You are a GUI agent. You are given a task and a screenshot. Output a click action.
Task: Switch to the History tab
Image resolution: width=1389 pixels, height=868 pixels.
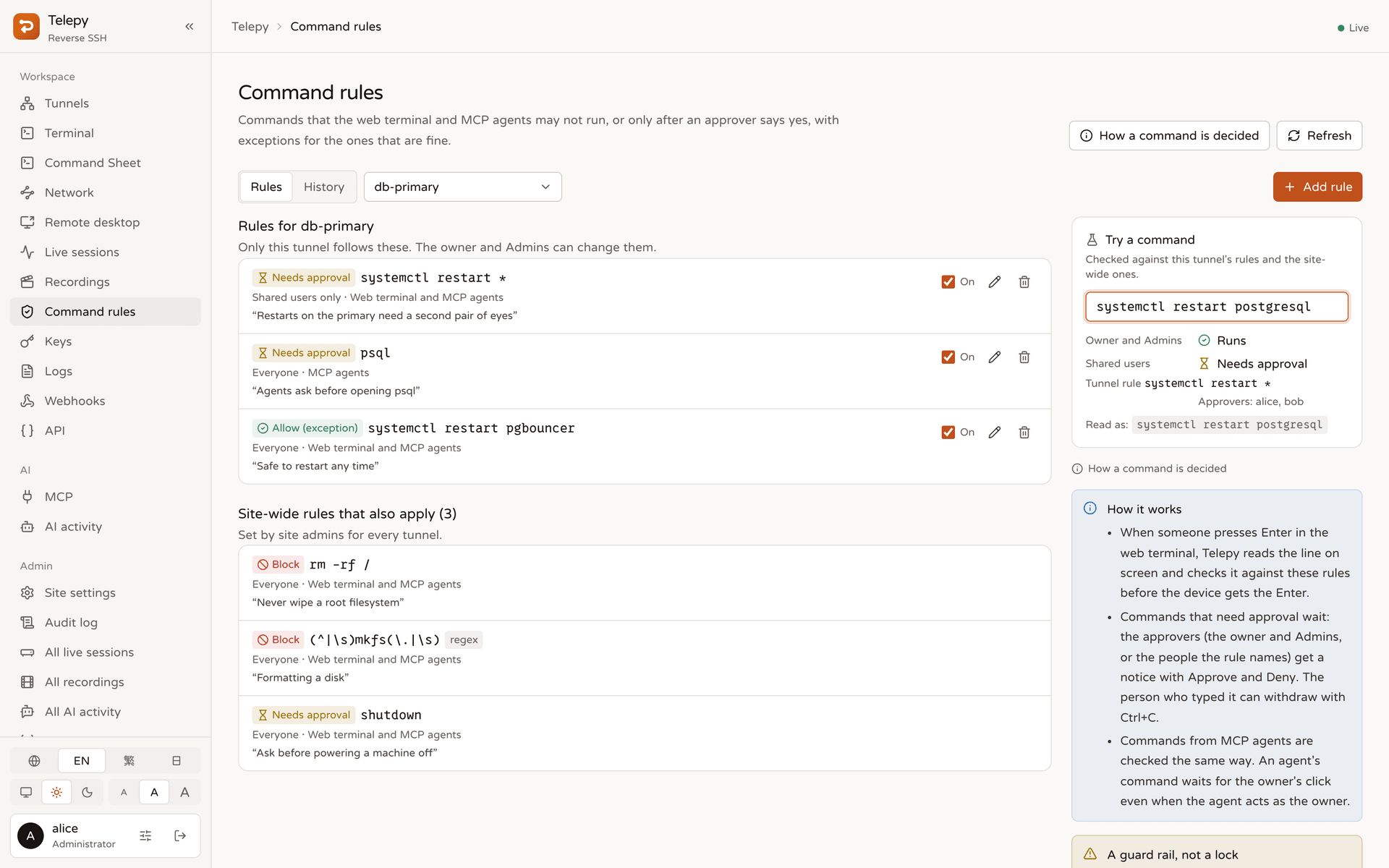324,187
